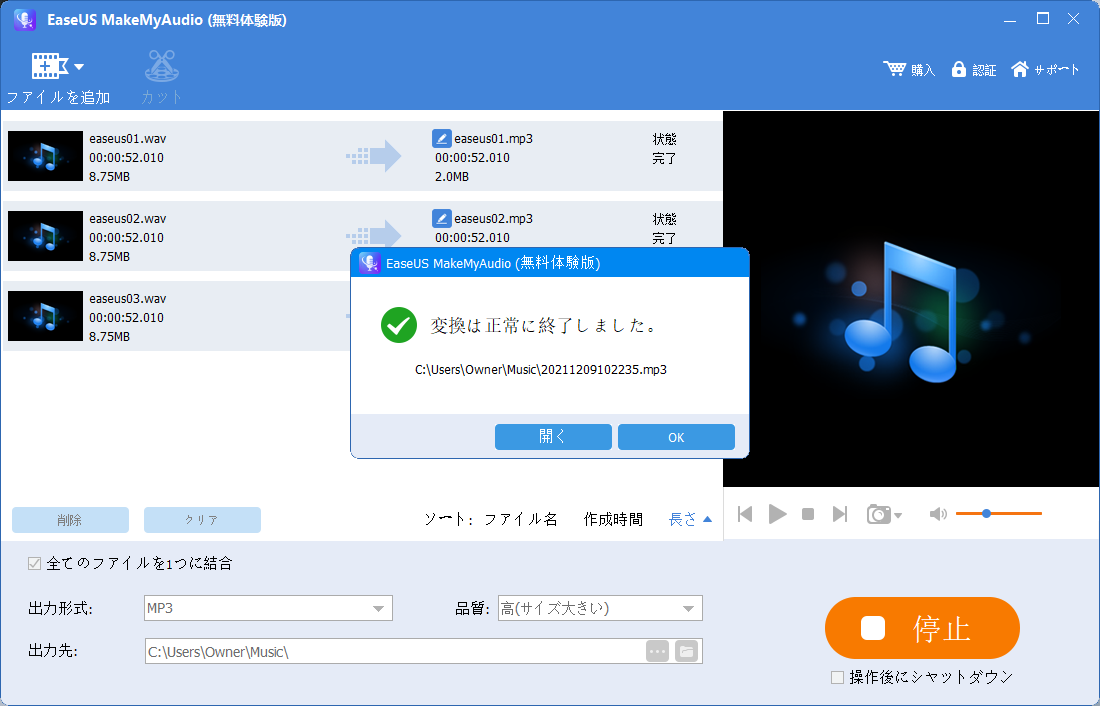The width and height of the screenshot is (1100, 706).
Task: Click the output file path text in dialog
Action: click(541, 369)
